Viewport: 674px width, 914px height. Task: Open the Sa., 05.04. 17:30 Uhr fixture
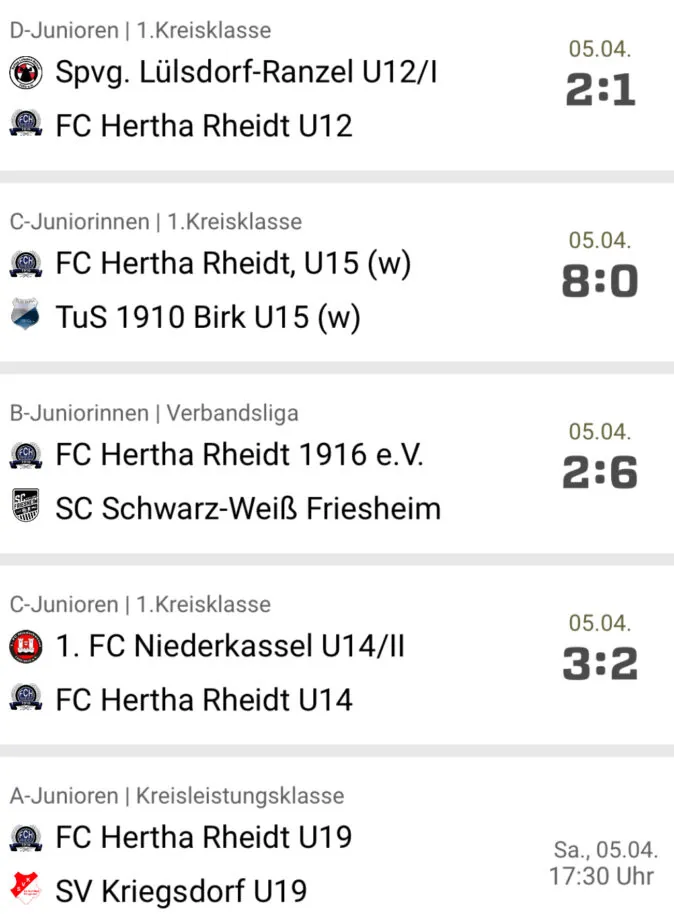point(603,863)
